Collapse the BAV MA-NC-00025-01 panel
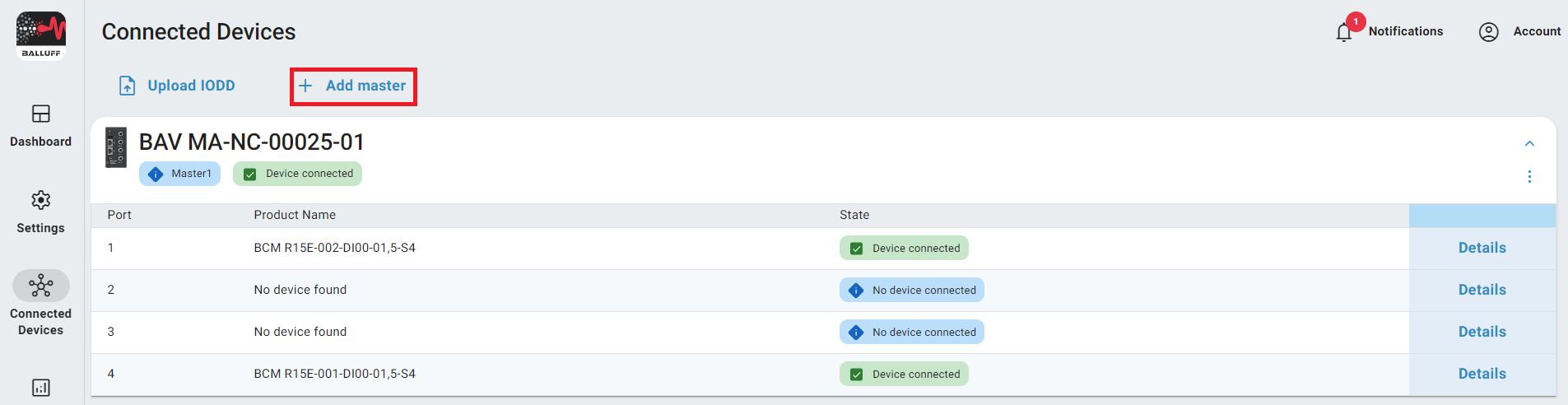The height and width of the screenshot is (405, 1568). pyautogui.click(x=1529, y=144)
